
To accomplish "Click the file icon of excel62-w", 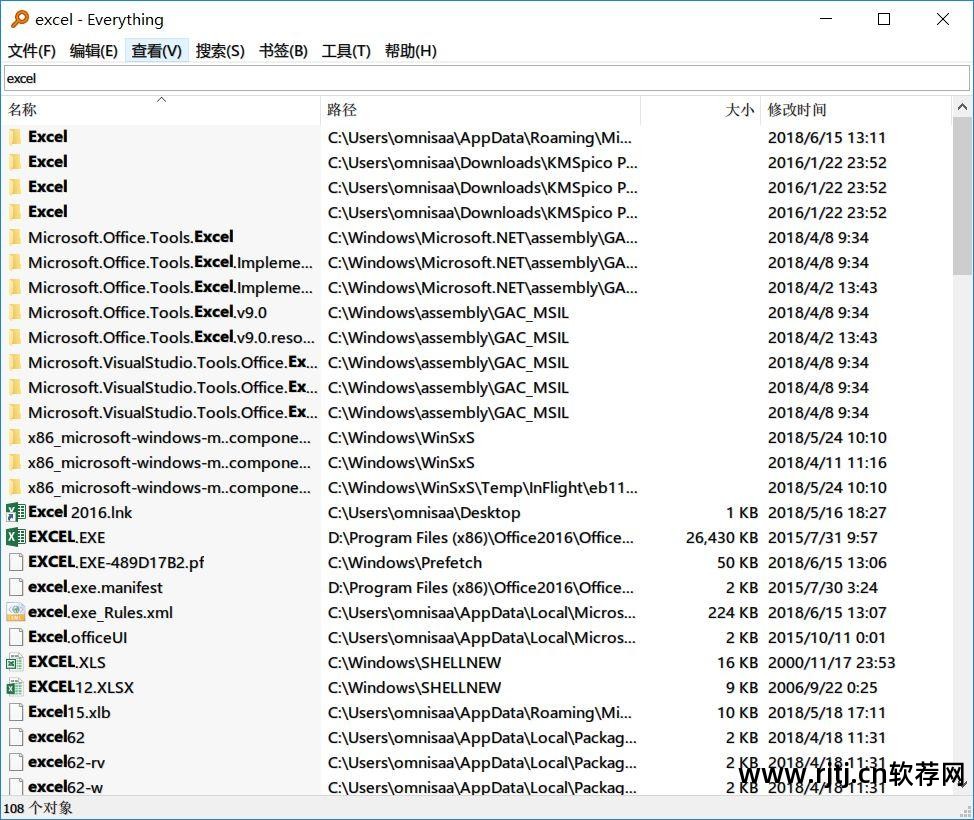I will [x=16, y=786].
